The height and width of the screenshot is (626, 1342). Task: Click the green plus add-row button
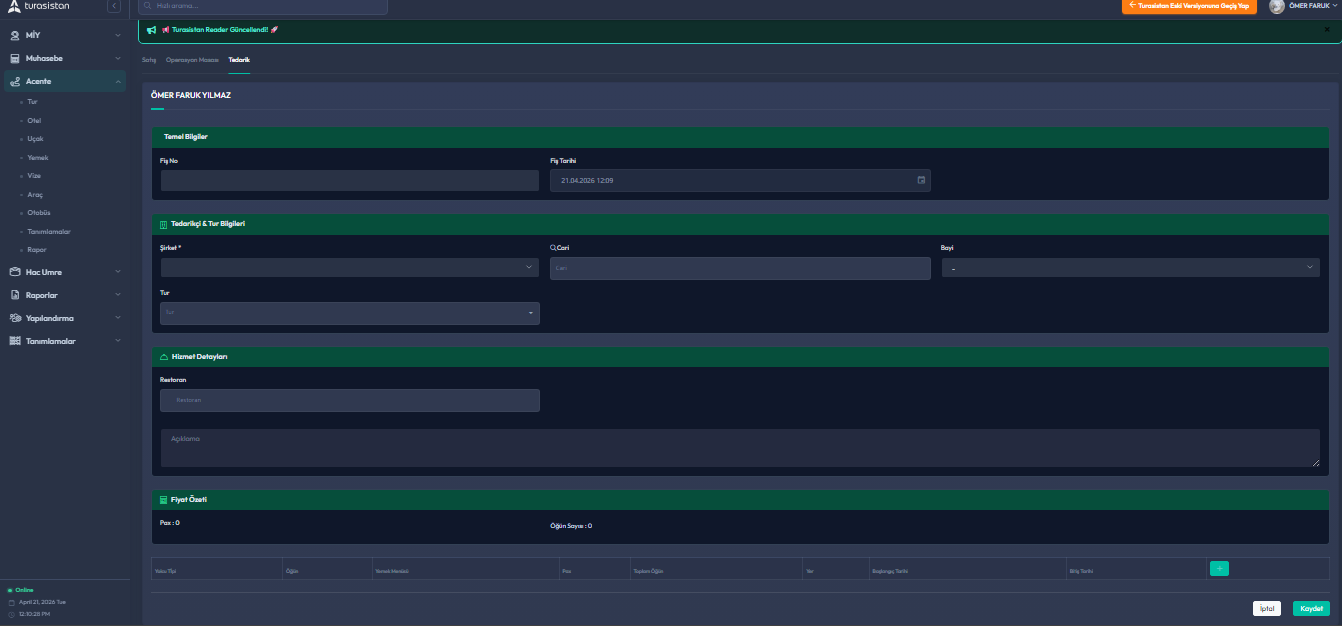point(1219,568)
